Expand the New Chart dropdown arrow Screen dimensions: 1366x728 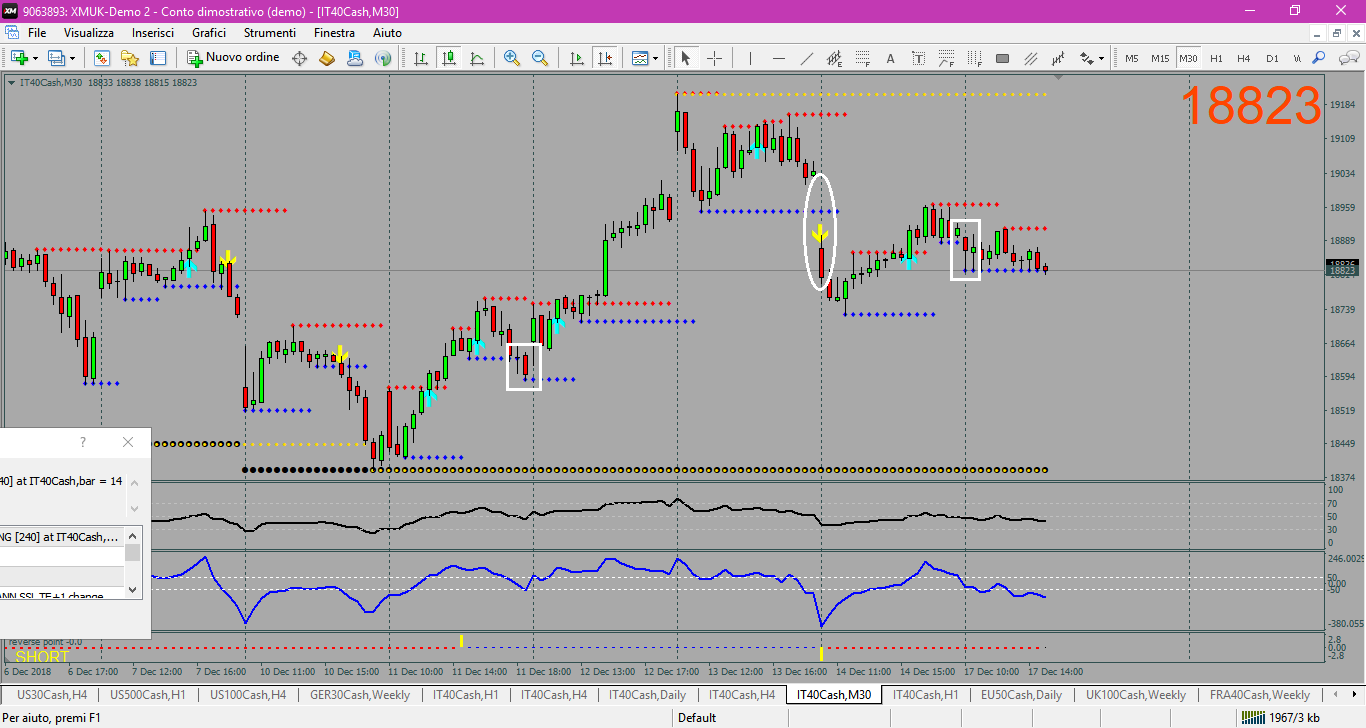point(36,58)
